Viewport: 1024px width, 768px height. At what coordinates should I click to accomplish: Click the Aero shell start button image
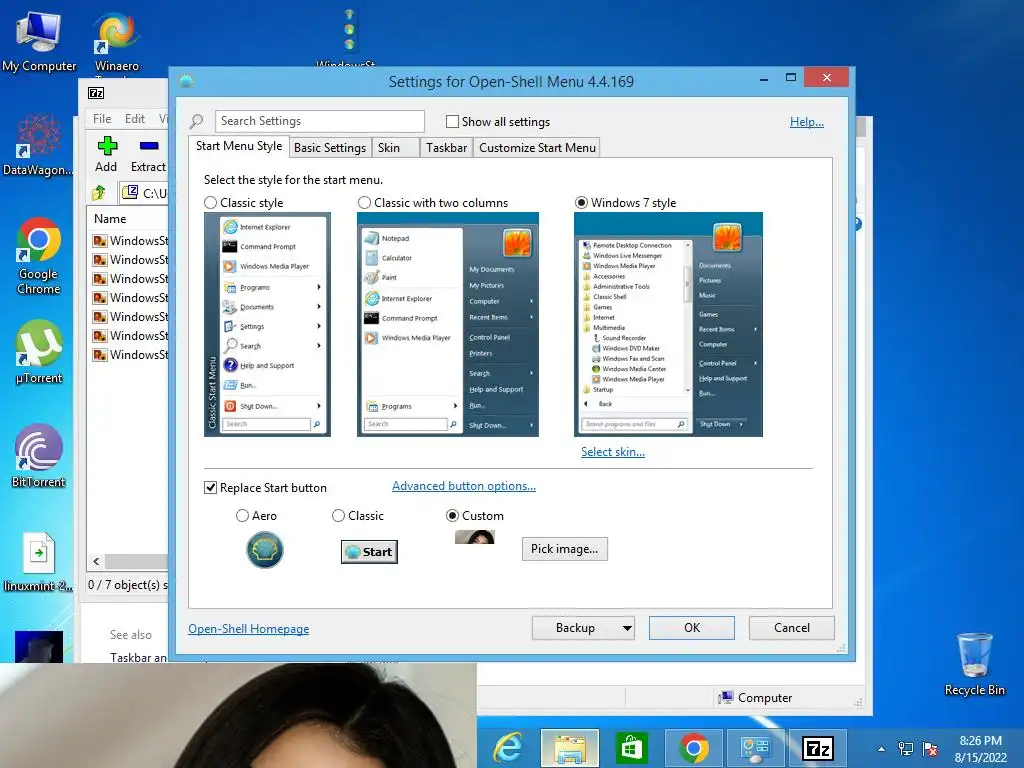tap(264, 550)
